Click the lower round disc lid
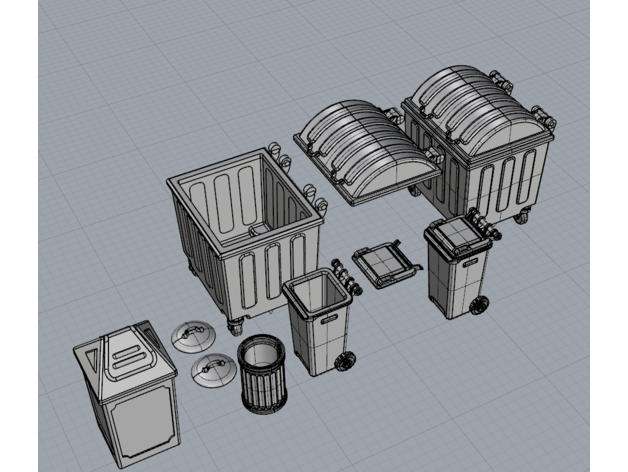This screenshot has width=628, height=472. [211, 370]
